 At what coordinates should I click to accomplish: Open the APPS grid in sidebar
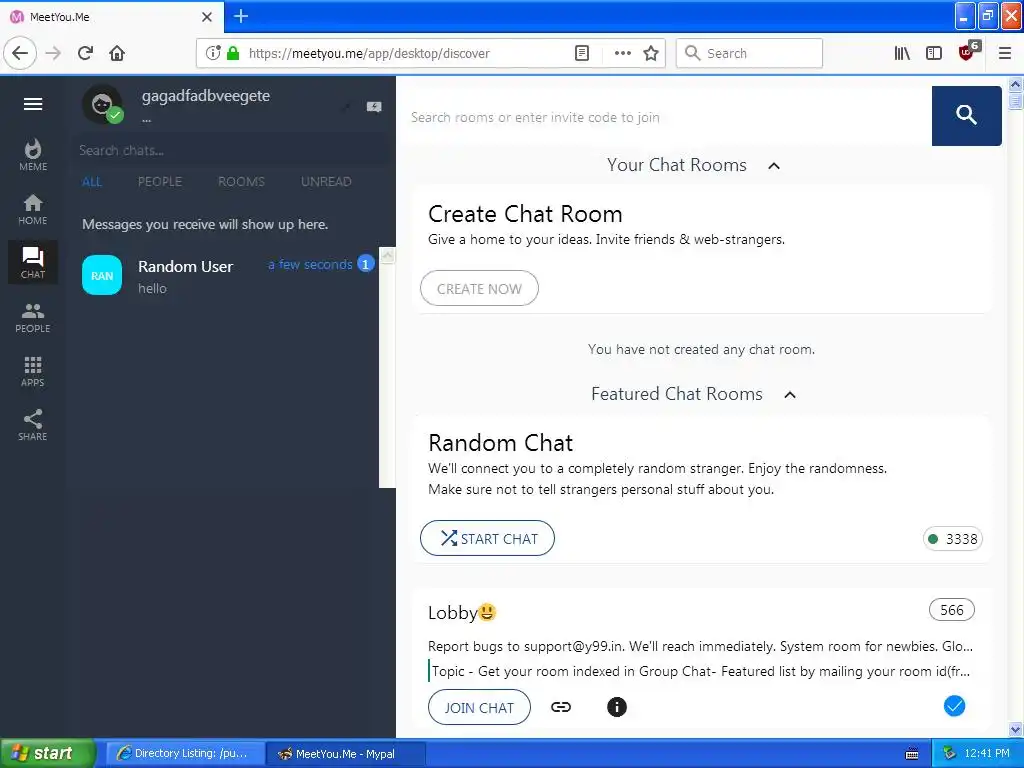click(33, 372)
